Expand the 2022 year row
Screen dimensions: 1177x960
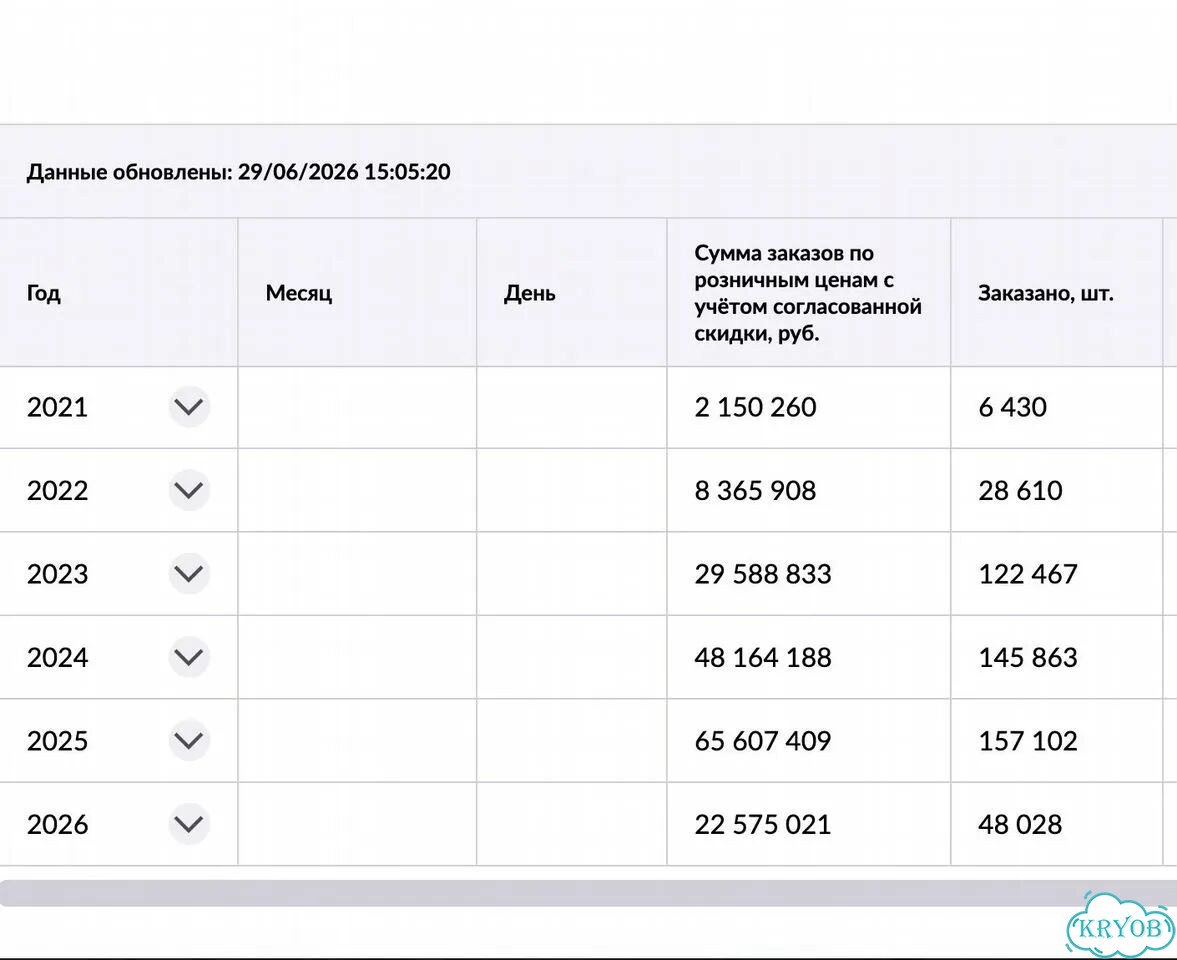(x=188, y=490)
